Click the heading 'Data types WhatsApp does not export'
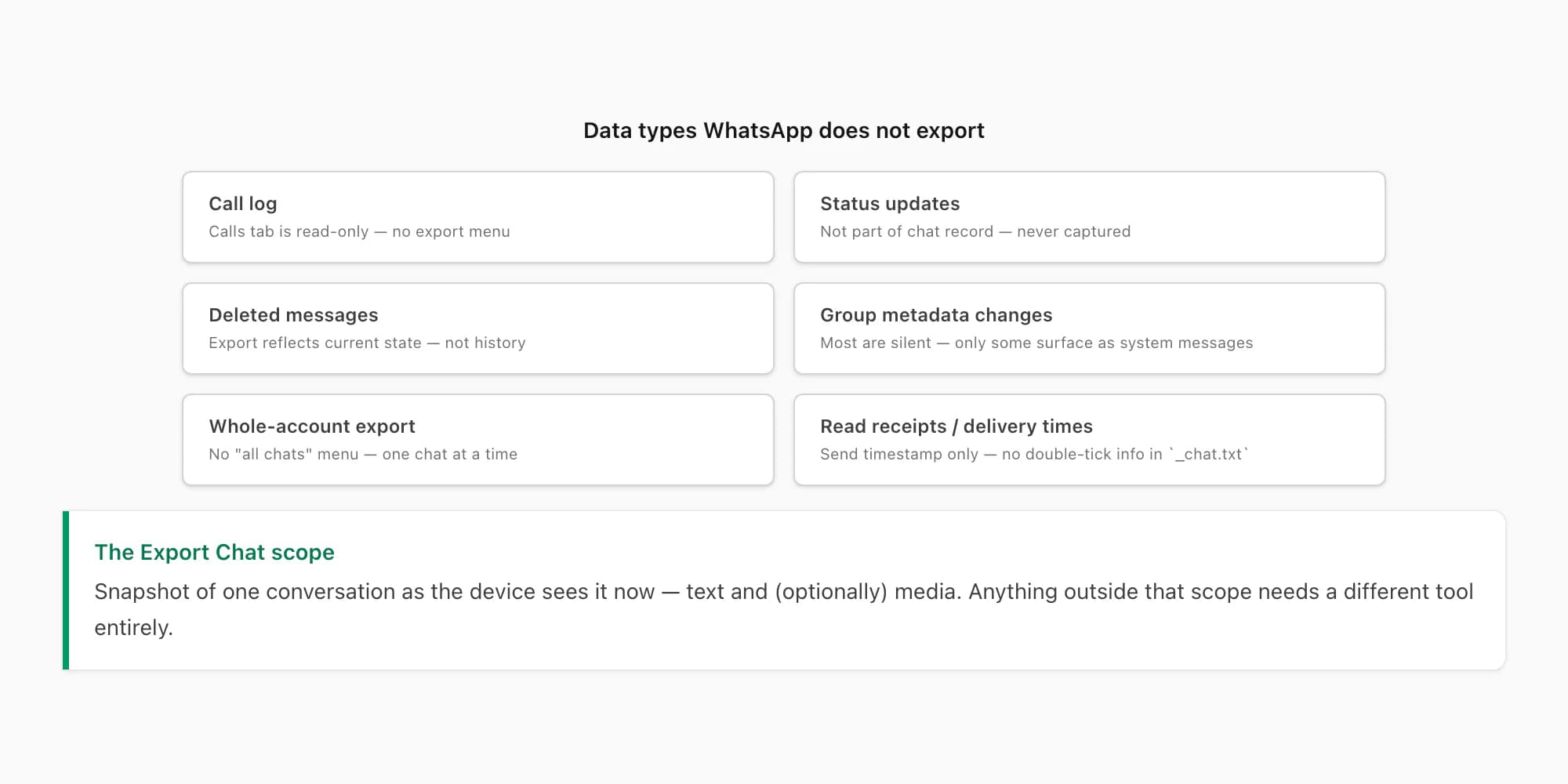Image resolution: width=1568 pixels, height=784 pixels. coord(784,130)
